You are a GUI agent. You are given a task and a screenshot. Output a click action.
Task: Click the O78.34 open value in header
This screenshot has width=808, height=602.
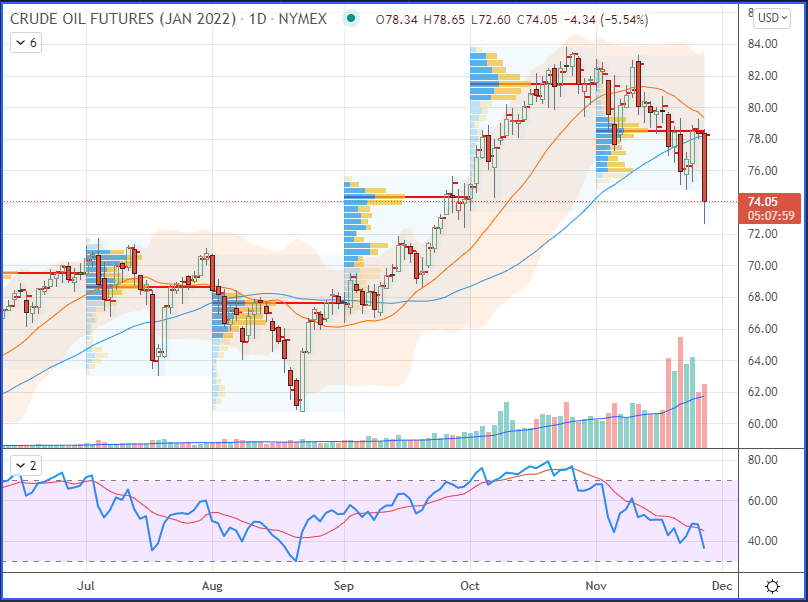pos(396,20)
